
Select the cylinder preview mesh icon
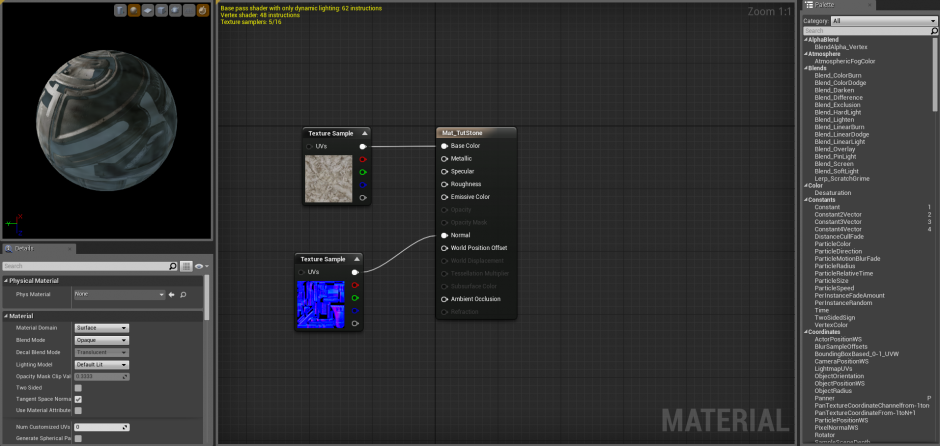pos(120,10)
